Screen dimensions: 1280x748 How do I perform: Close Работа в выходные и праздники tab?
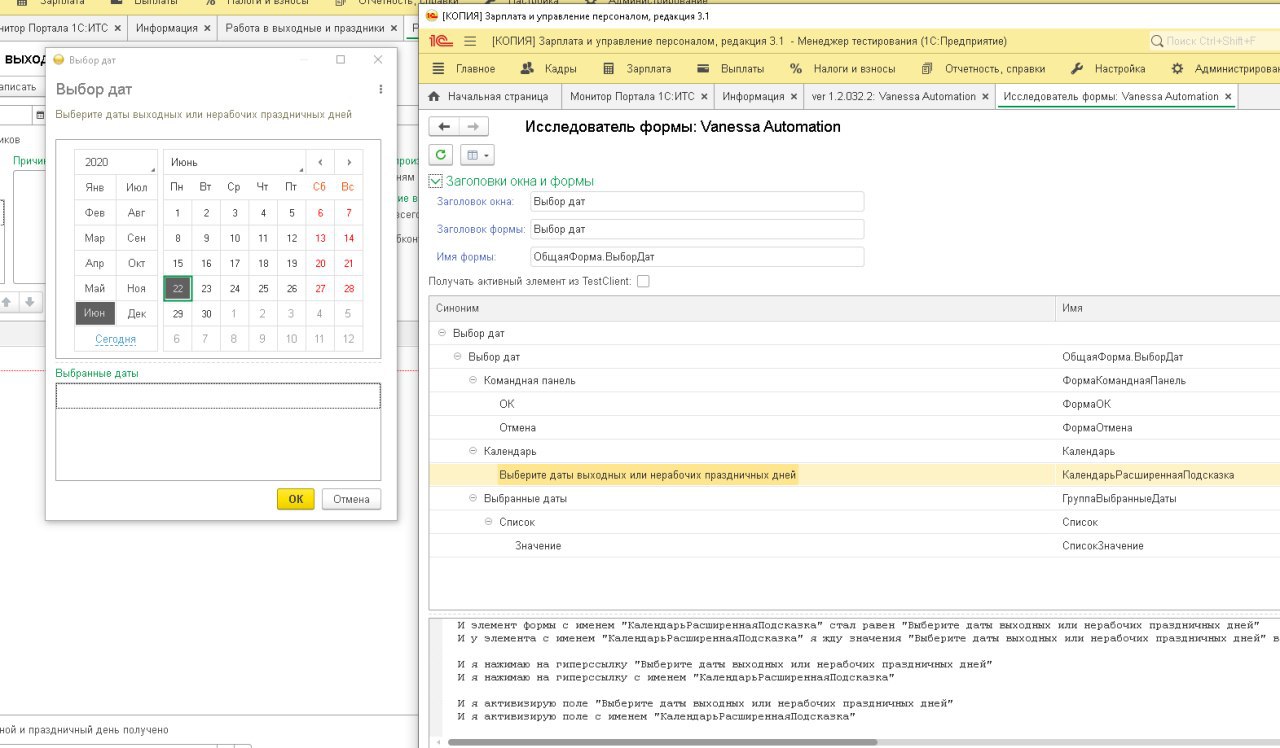tap(392, 28)
